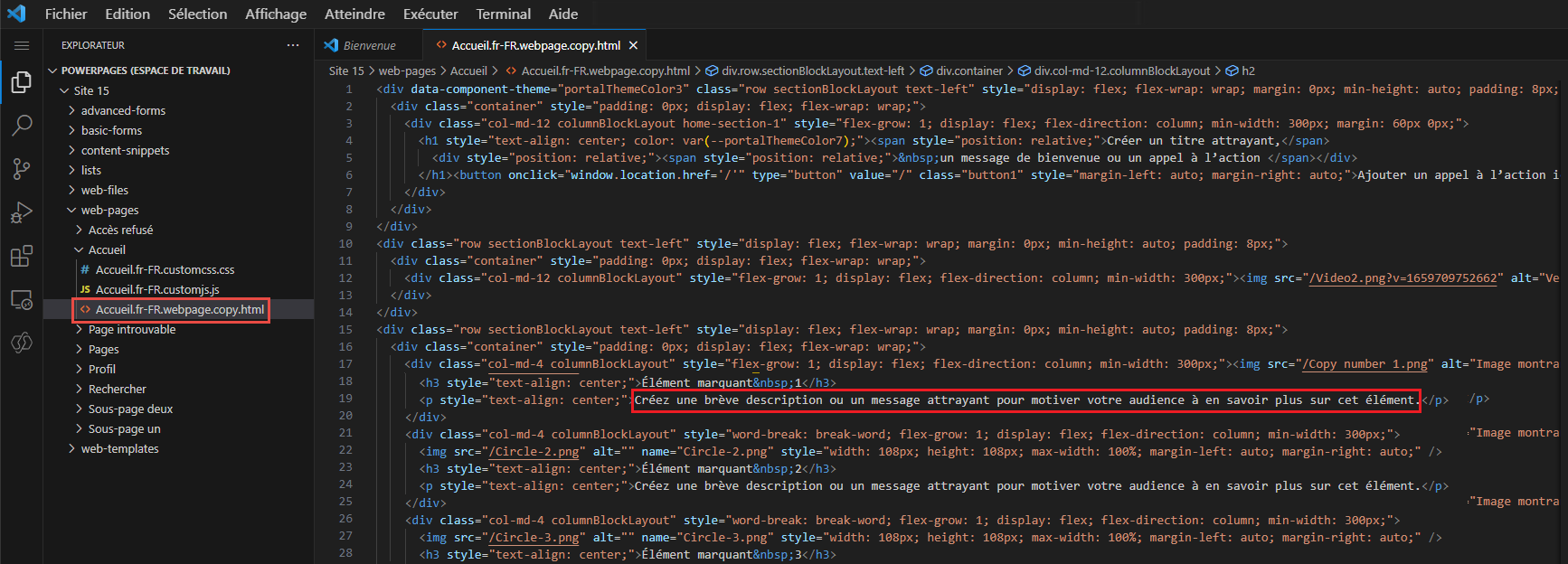Open the Sélection menu
Viewport: 1568px width, 564px height.
[198, 14]
